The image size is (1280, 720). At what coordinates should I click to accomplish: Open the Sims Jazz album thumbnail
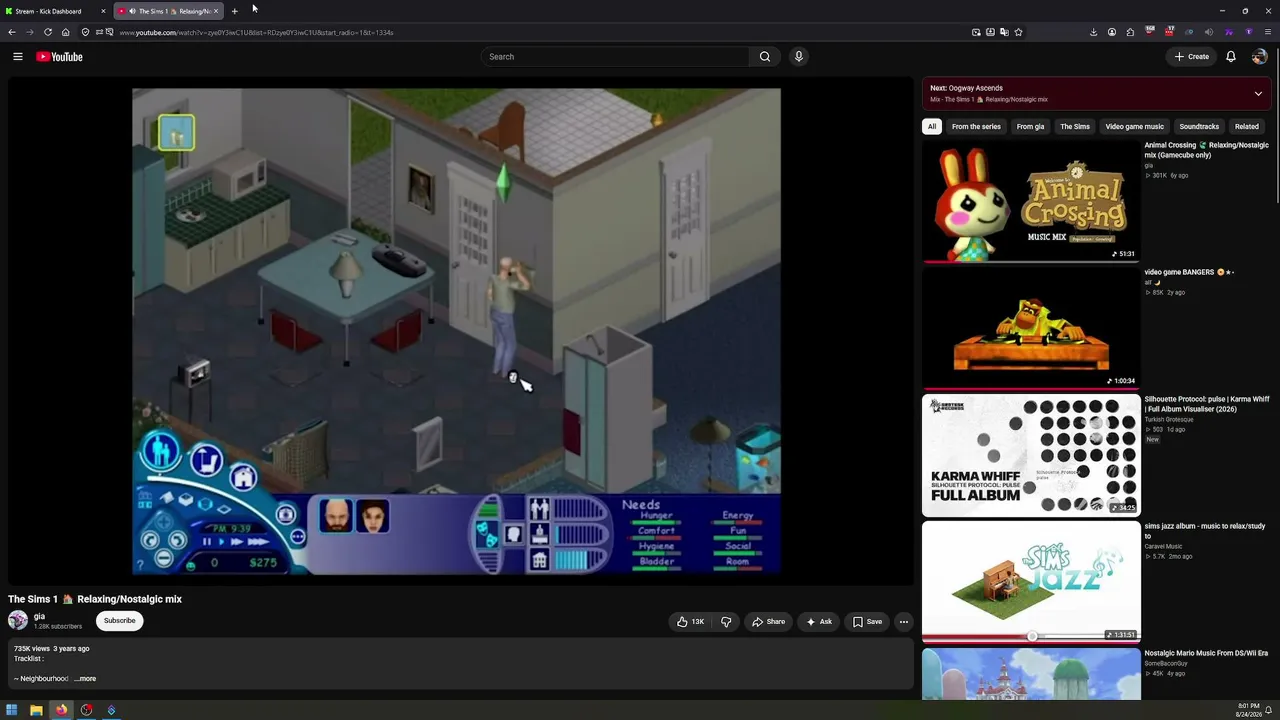coord(1031,582)
